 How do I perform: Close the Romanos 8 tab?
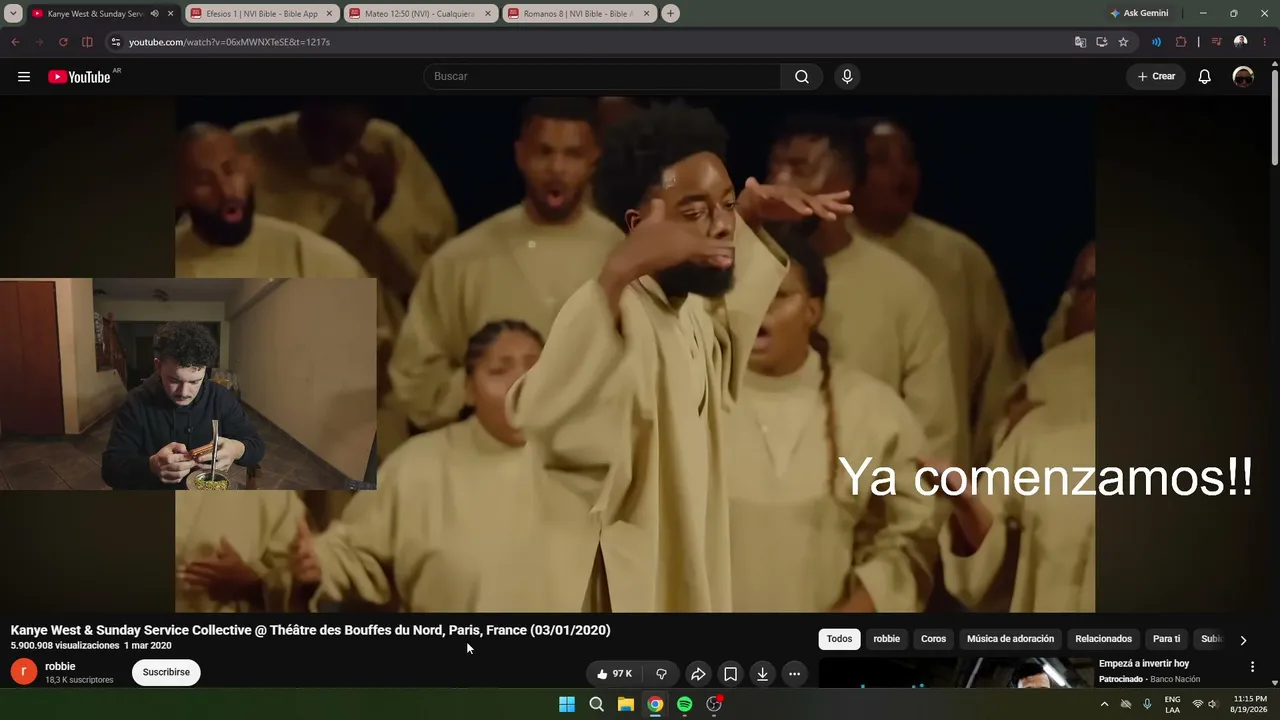coord(646,14)
